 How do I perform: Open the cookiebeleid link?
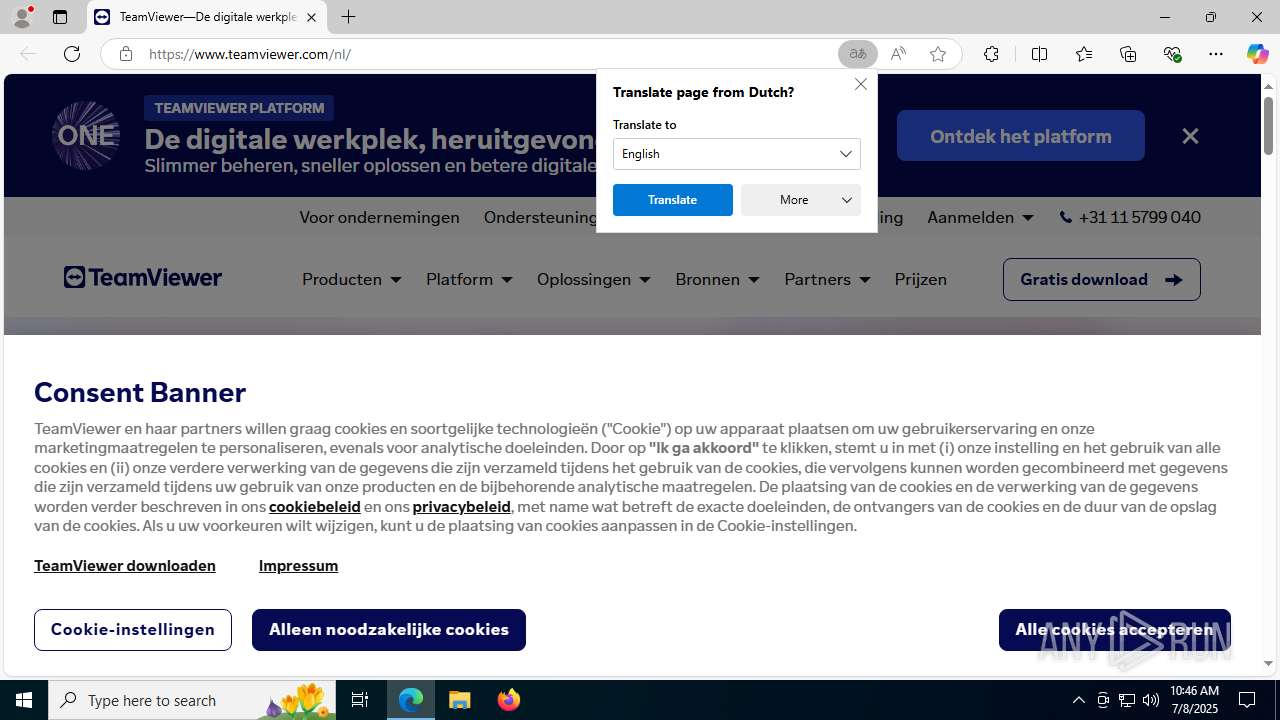tap(315, 507)
